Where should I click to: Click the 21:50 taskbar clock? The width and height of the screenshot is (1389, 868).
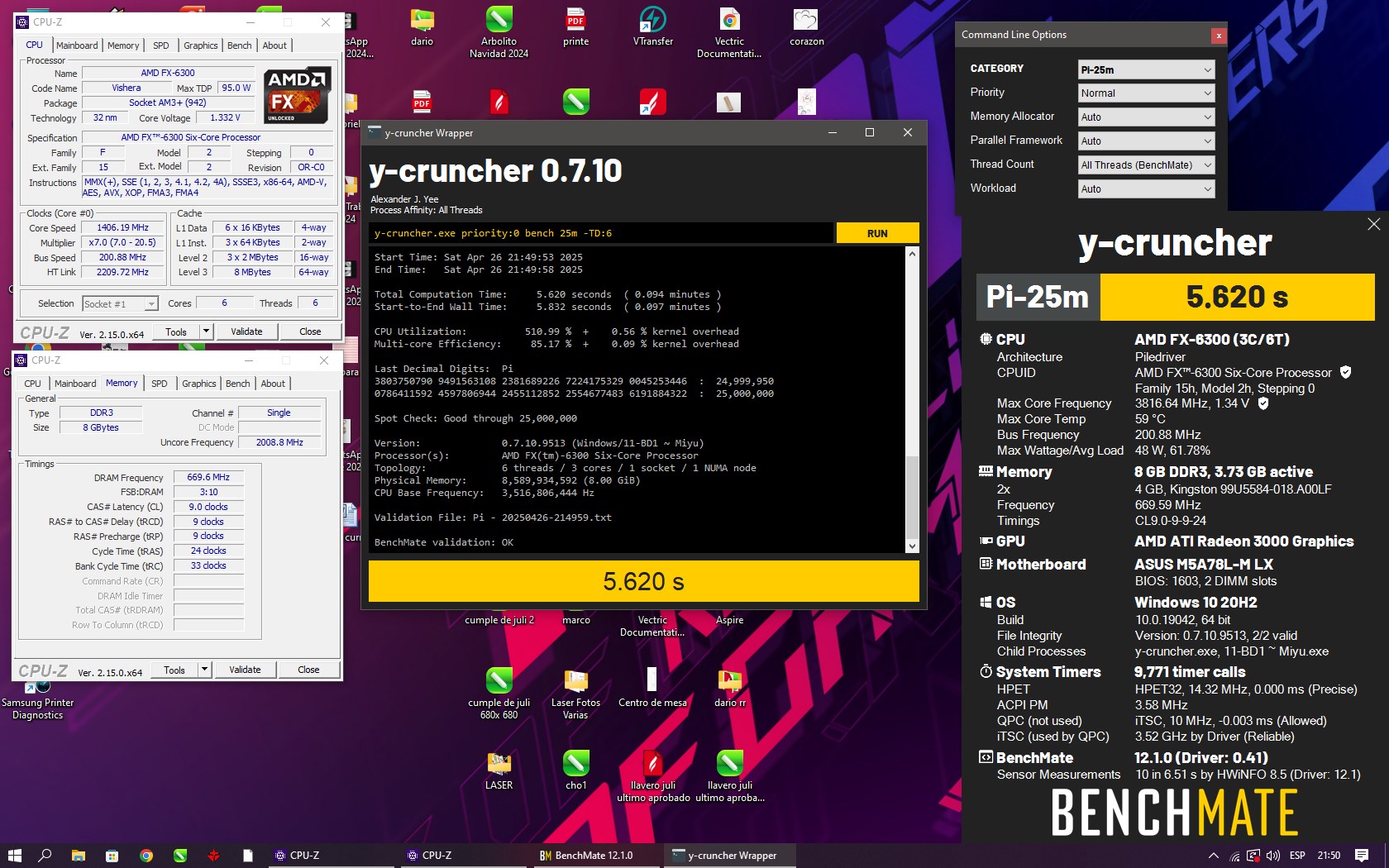coord(1329,856)
